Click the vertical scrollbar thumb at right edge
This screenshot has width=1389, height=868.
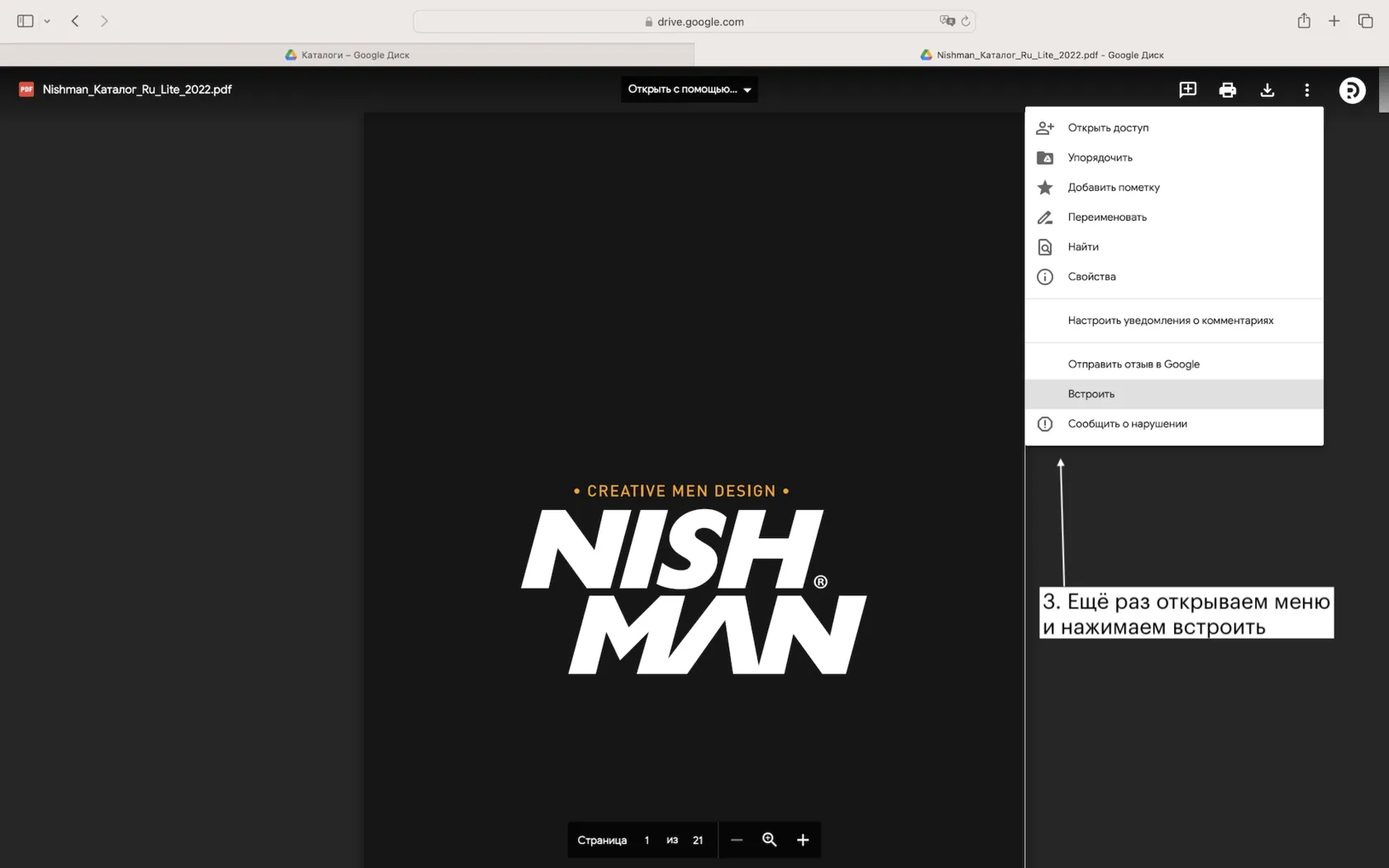[1384, 89]
